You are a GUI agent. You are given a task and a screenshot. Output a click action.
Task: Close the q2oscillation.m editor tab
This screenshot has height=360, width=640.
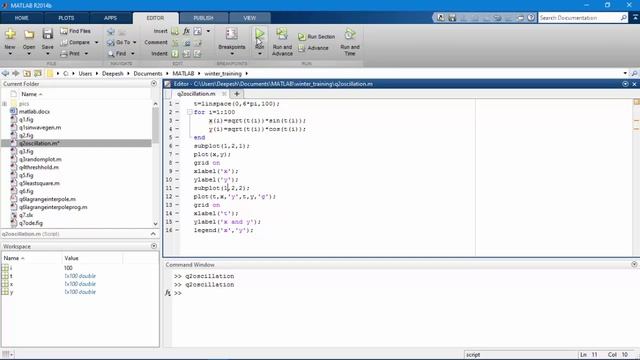pos(224,93)
